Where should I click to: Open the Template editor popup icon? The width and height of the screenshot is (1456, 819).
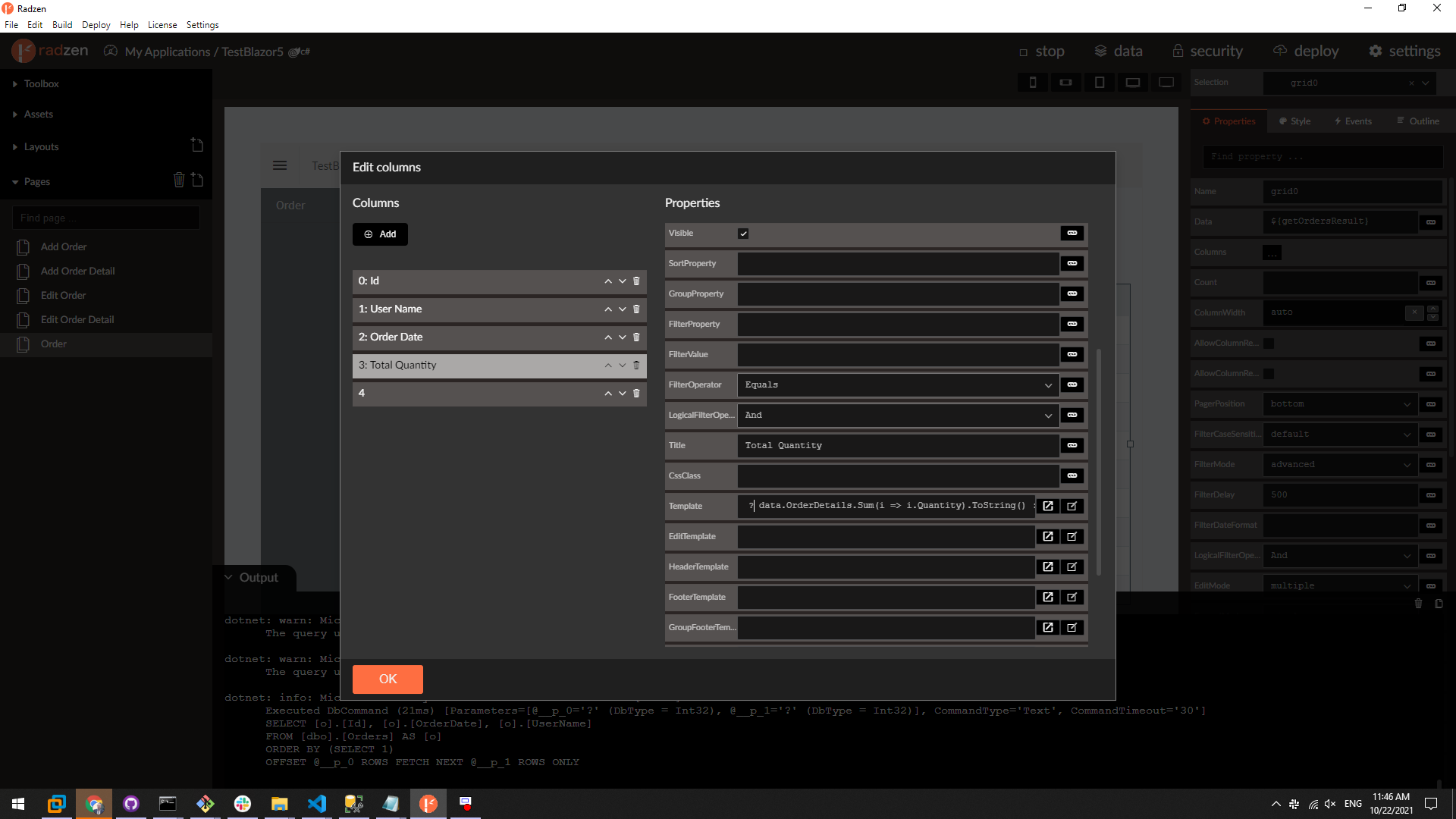tap(1048, 506)
